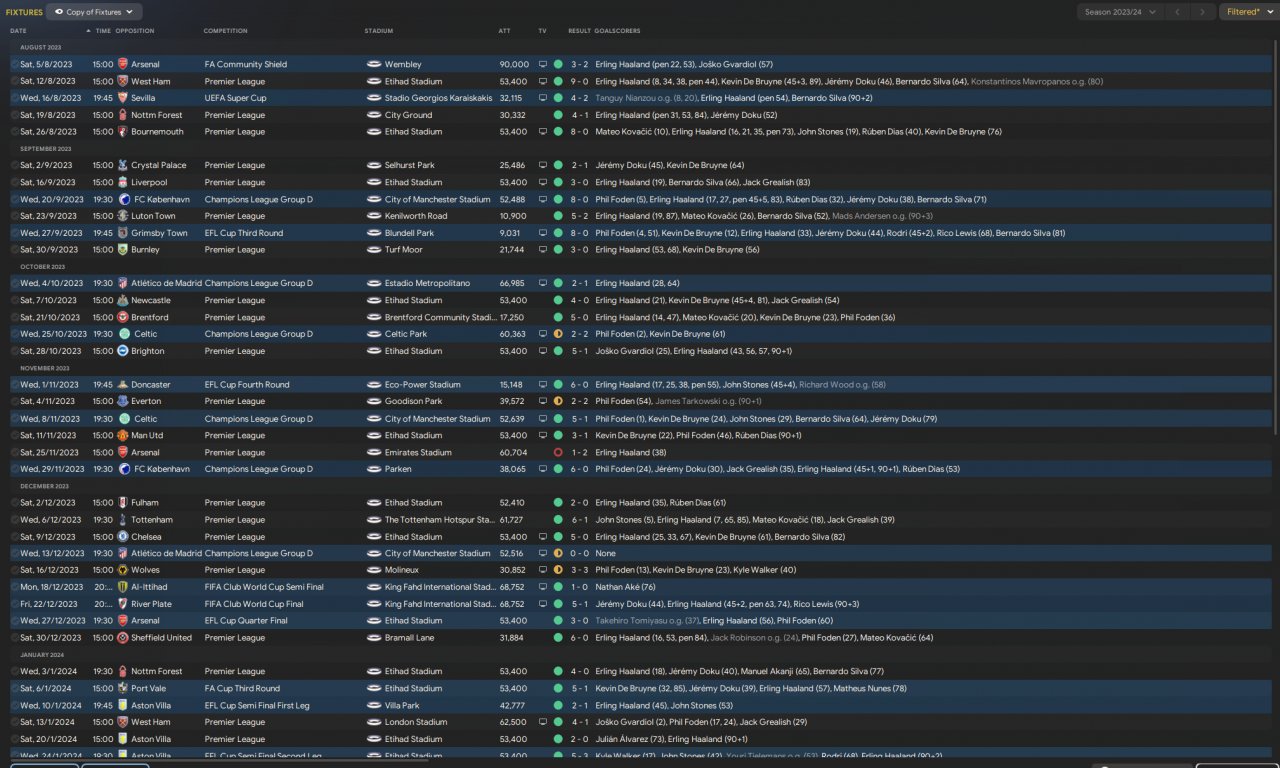Image resolution: width=1280 pixels, height=768 pixels.
Task: Click the 0 - 0 result against Atlético de Madrid
Action: [x=580, y=553]
